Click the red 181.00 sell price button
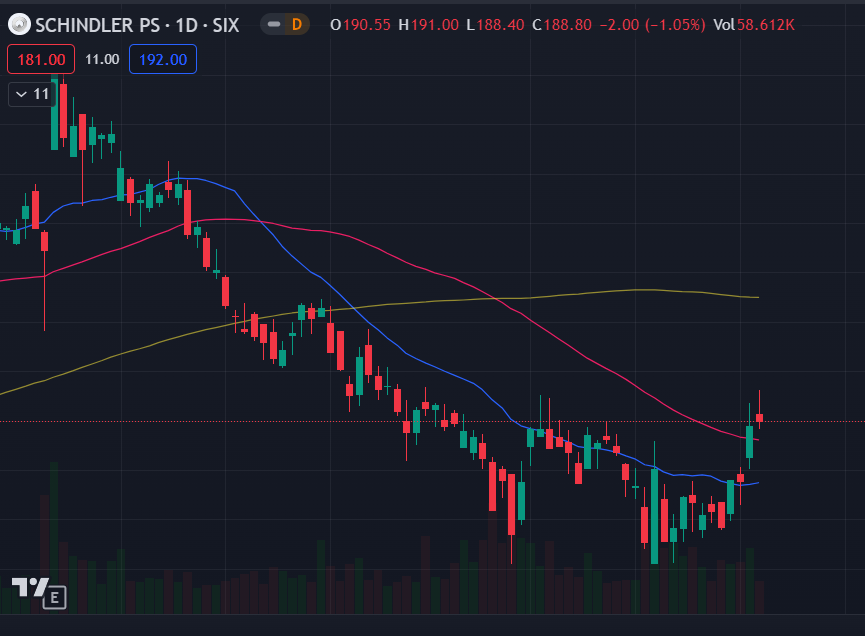The height and width of the screenshot is (636, 865). (41, 59)
